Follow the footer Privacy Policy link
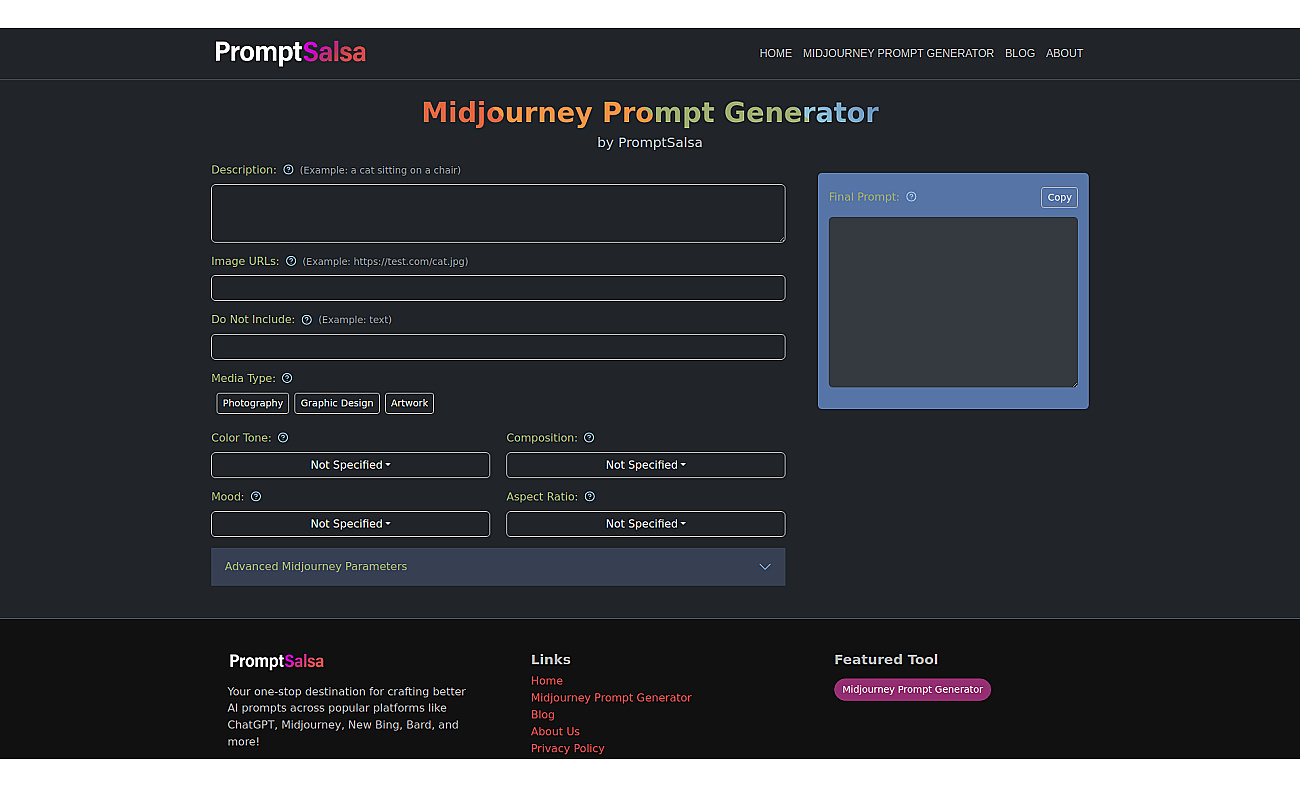This screenshot has height=788, width=1300. point(568,748)
